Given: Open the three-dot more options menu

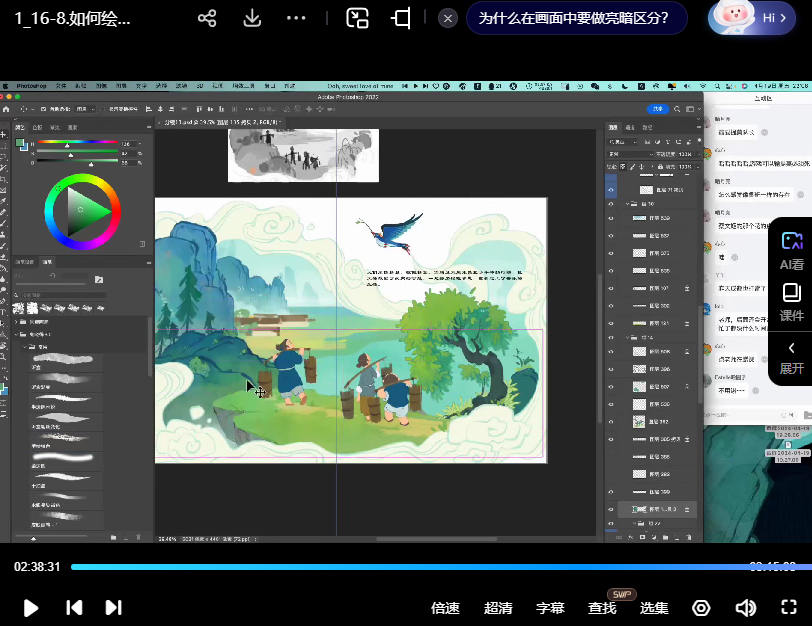Looking at the screenshot, I should pos(297,18).
